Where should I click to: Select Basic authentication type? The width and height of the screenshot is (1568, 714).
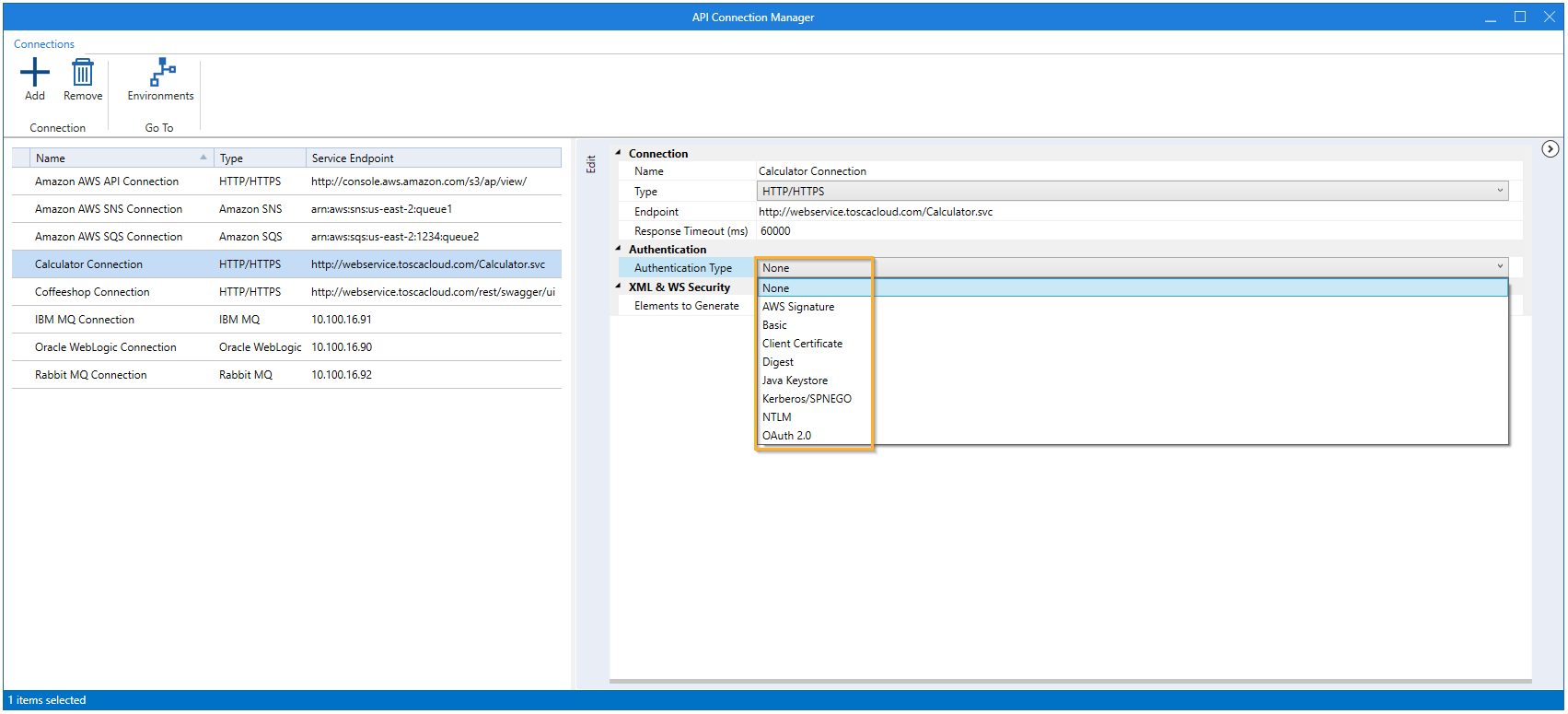pyautogui.click(x=774, y=325)
